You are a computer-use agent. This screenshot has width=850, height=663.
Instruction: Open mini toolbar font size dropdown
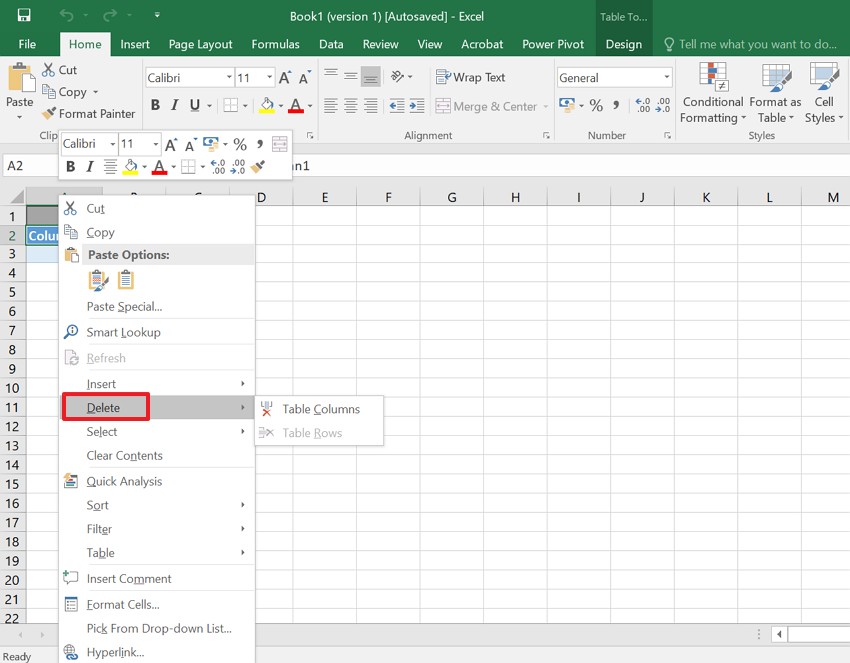coord(156,144)
